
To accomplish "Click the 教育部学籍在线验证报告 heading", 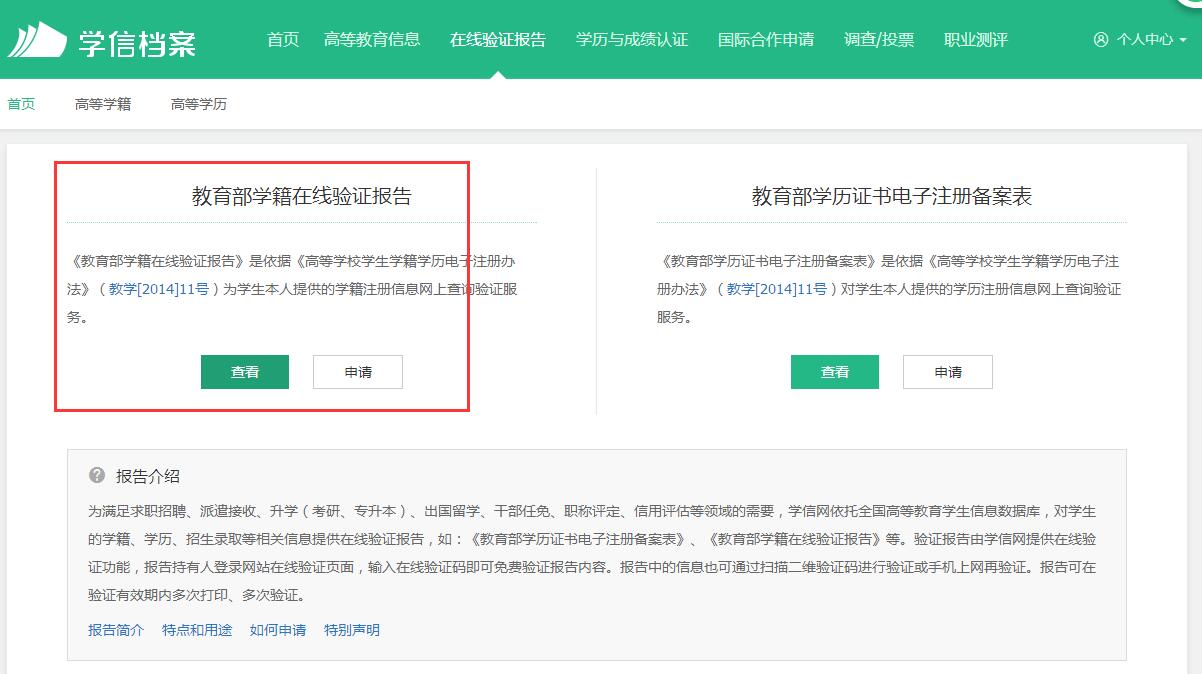I will pos(302,196).
